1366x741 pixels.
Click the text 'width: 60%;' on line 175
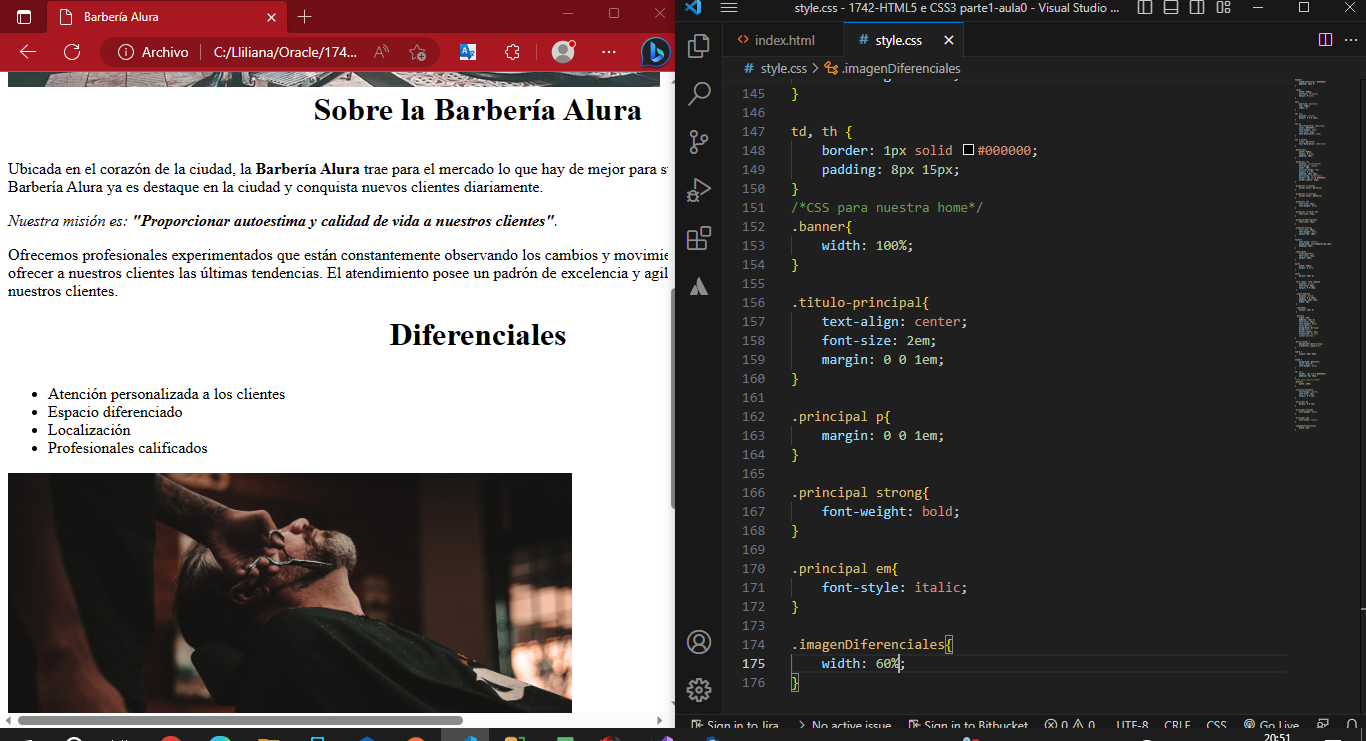click(863, 663)
